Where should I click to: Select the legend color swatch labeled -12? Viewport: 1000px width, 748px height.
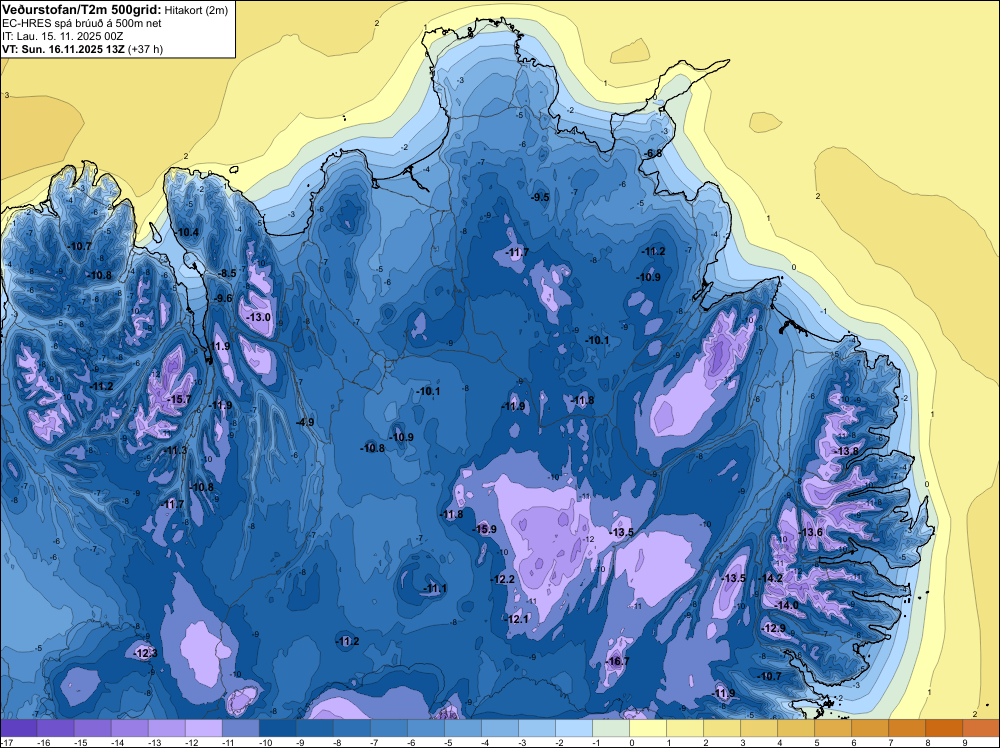click(x=204, y=728)
